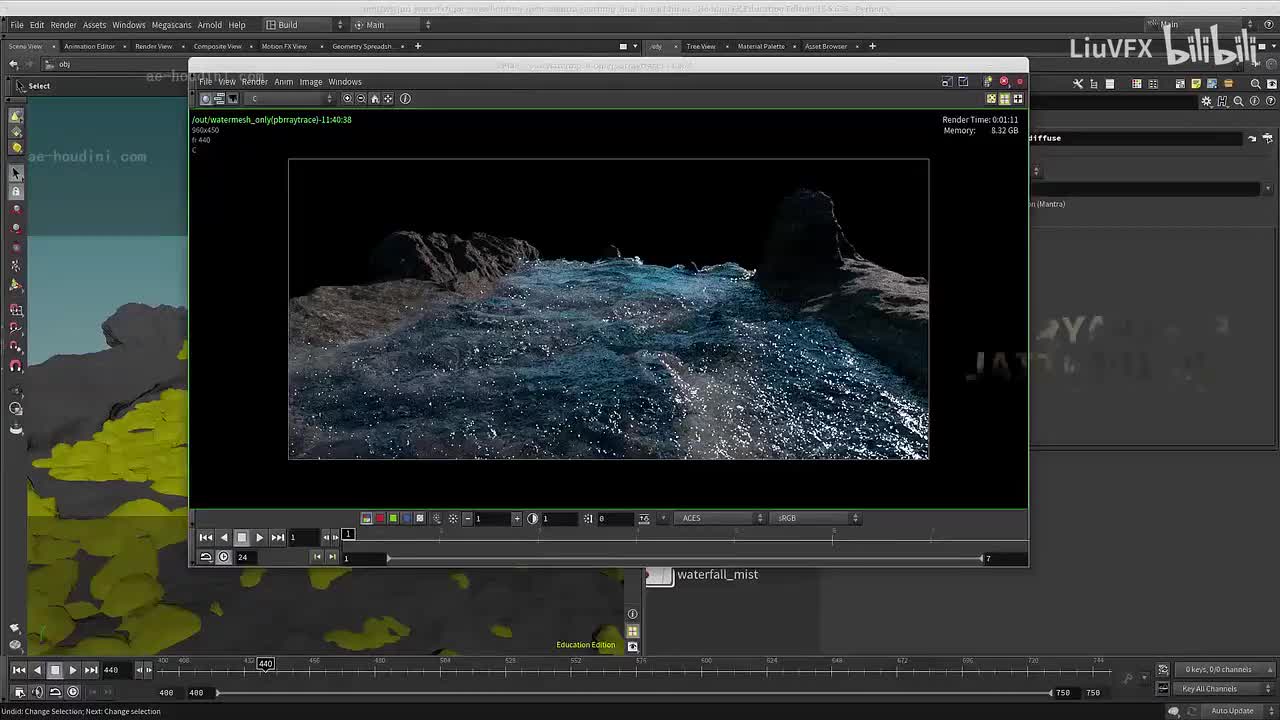Screen dimensions: 1280x720
Task: Click the zoom in icon in render window
Action: 347,98
